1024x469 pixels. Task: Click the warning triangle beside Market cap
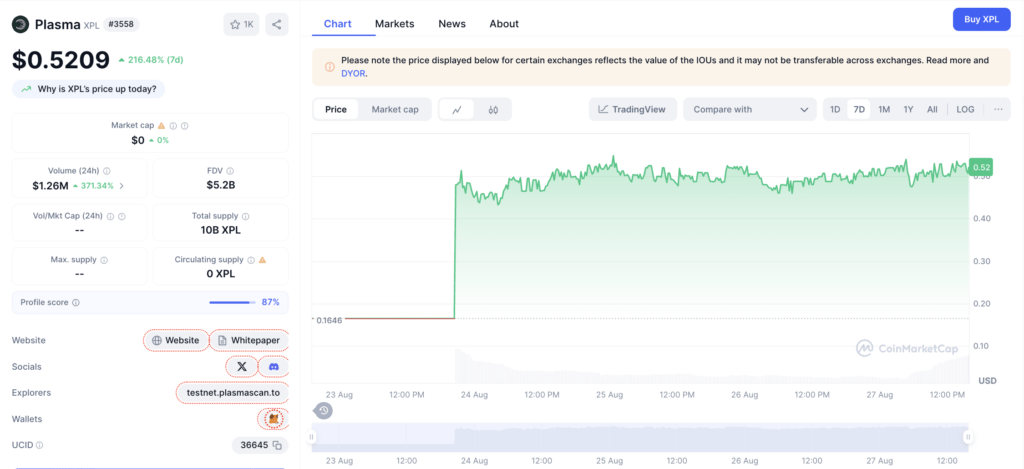(161, 125)
